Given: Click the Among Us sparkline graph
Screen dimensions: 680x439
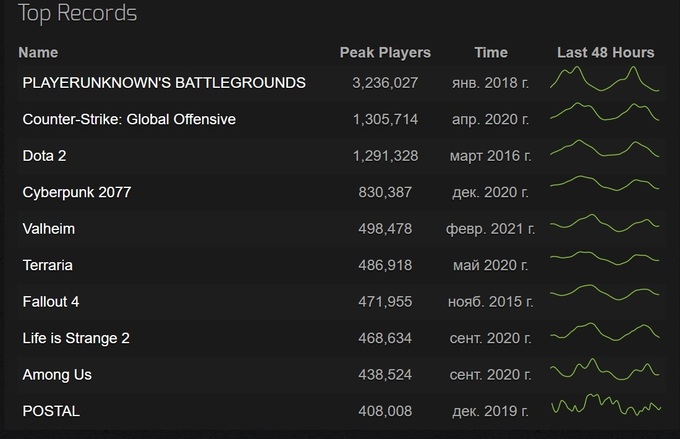Looking at the screenshot, I should pos(605,373).
